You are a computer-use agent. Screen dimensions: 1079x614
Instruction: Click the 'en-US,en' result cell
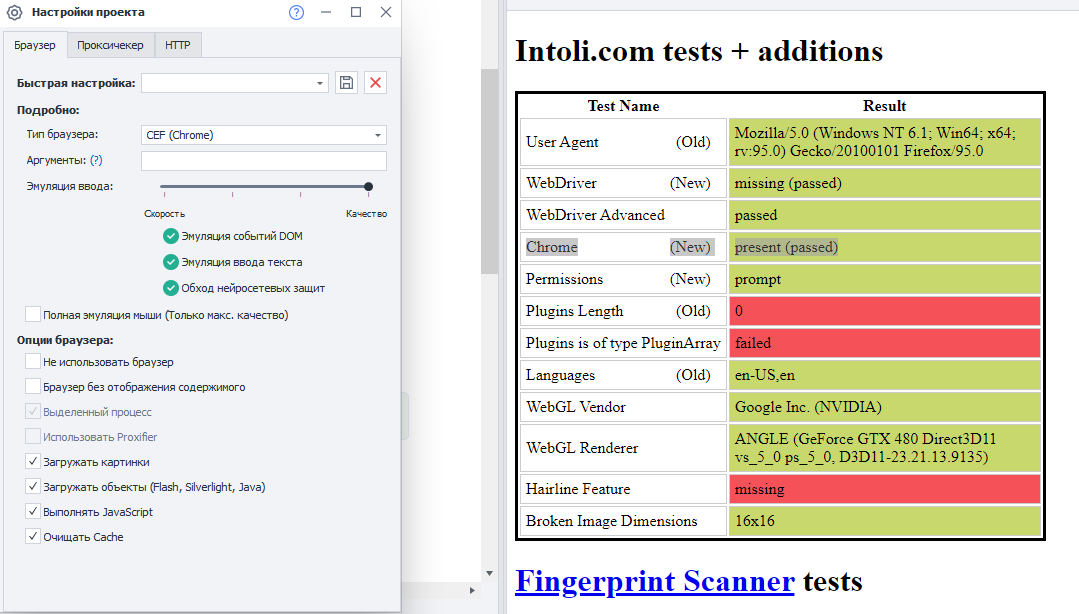click(x=884, y=375)
